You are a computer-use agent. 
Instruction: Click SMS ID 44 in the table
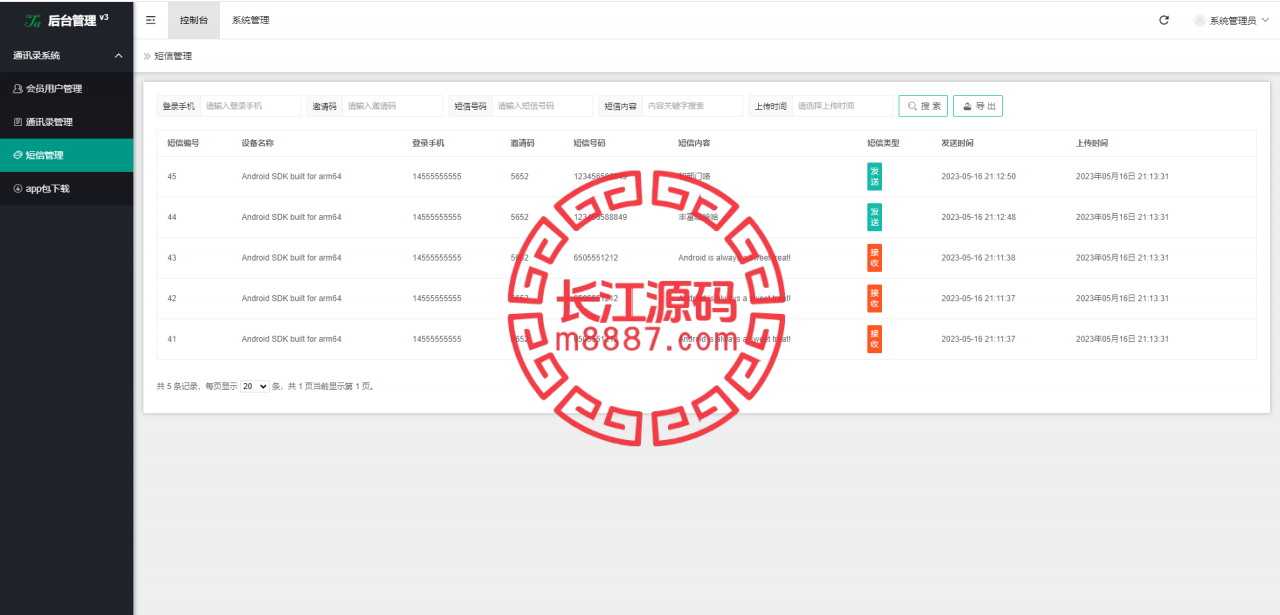[x=172, y=217]
